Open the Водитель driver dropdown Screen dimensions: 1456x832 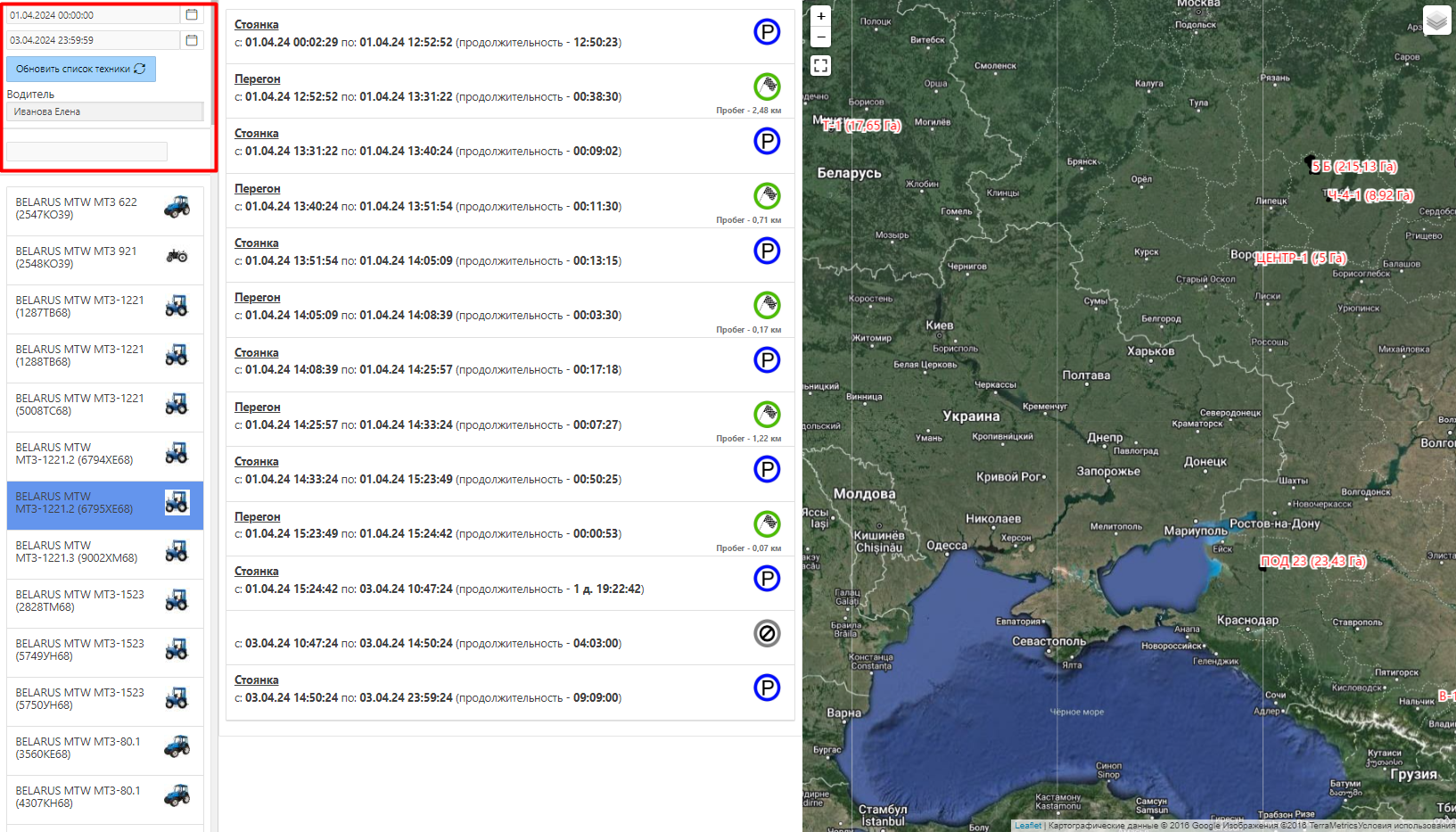104,111
